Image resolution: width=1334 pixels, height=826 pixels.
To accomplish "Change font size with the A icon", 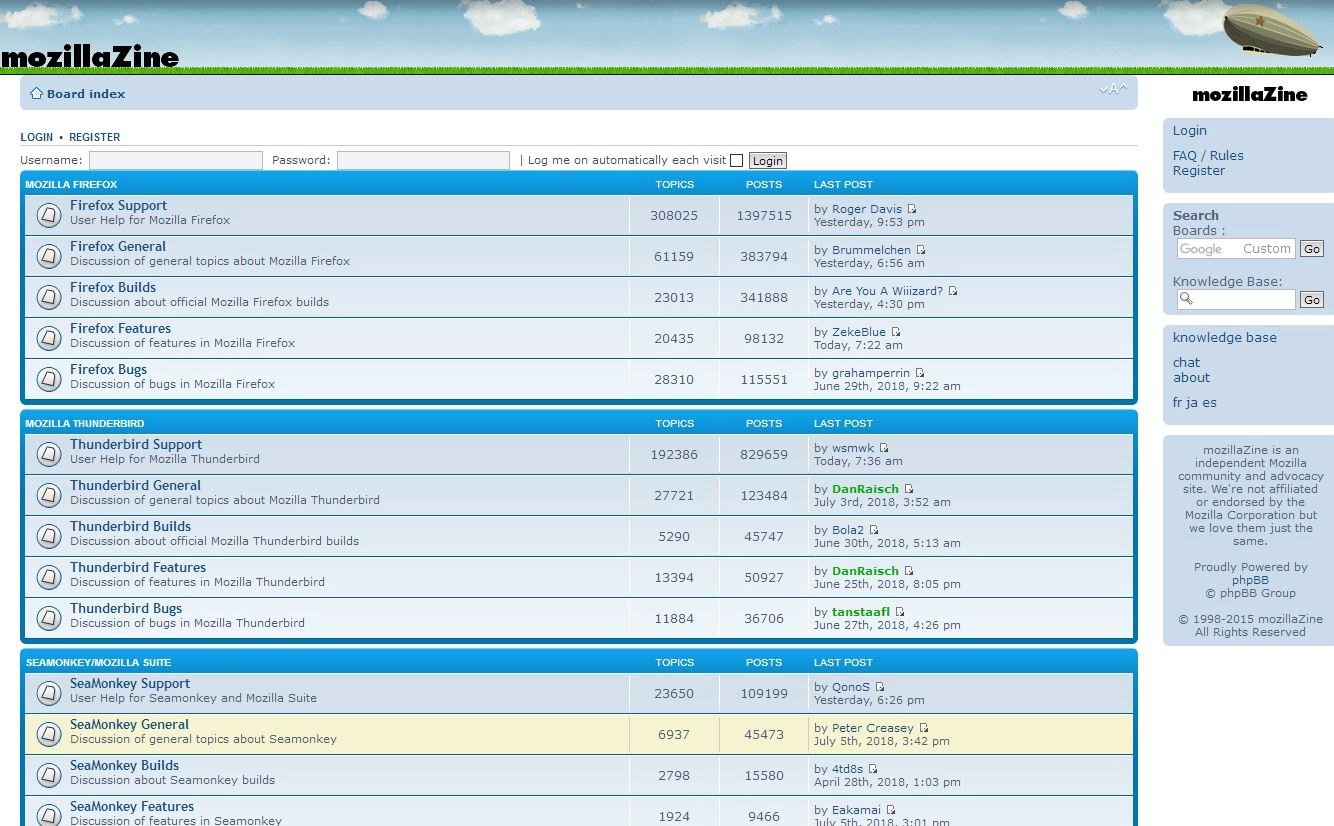I will point(1113,89).
